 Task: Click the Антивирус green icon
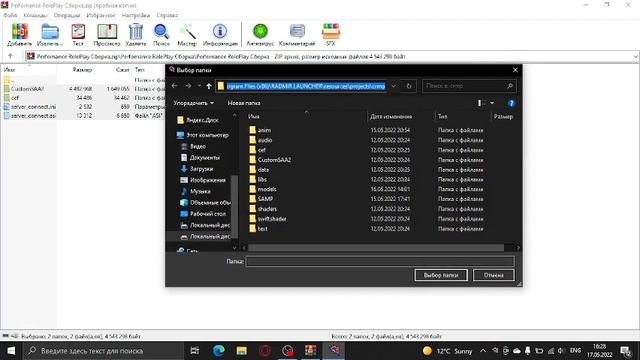[260, 34]
